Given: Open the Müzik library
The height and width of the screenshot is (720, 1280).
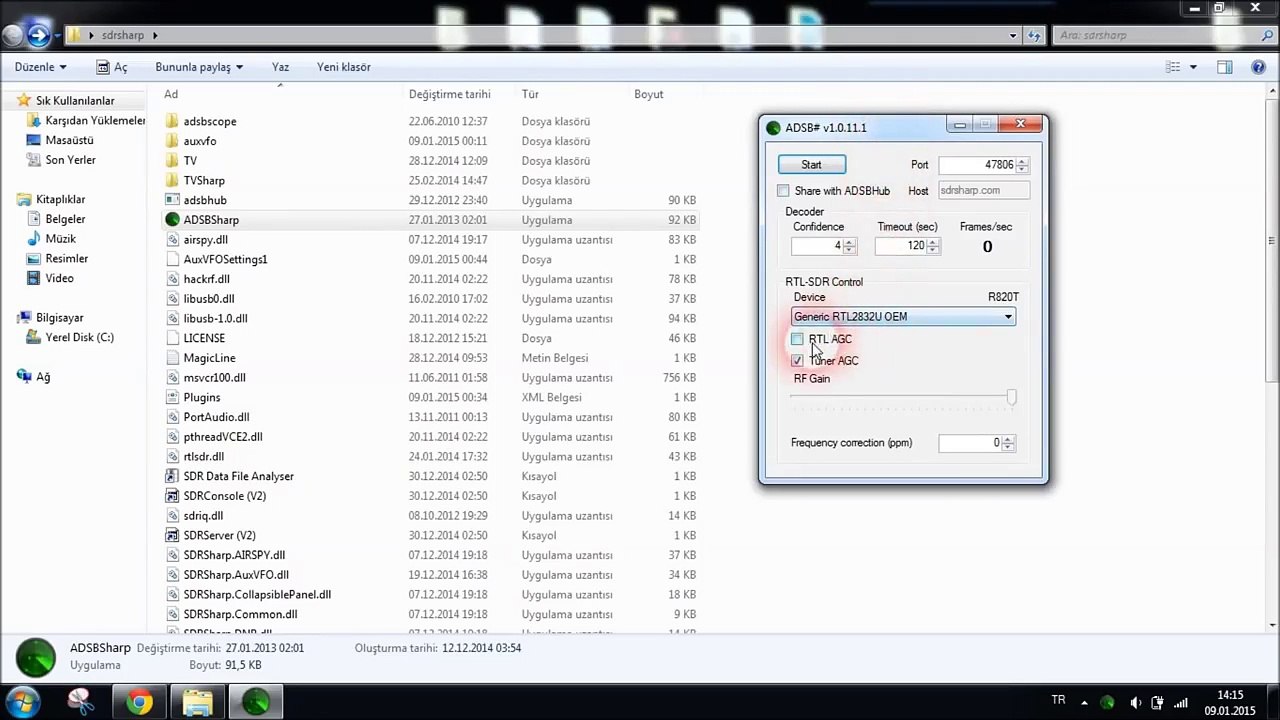Looking at the screenshot, I should [x=60, y=239].
